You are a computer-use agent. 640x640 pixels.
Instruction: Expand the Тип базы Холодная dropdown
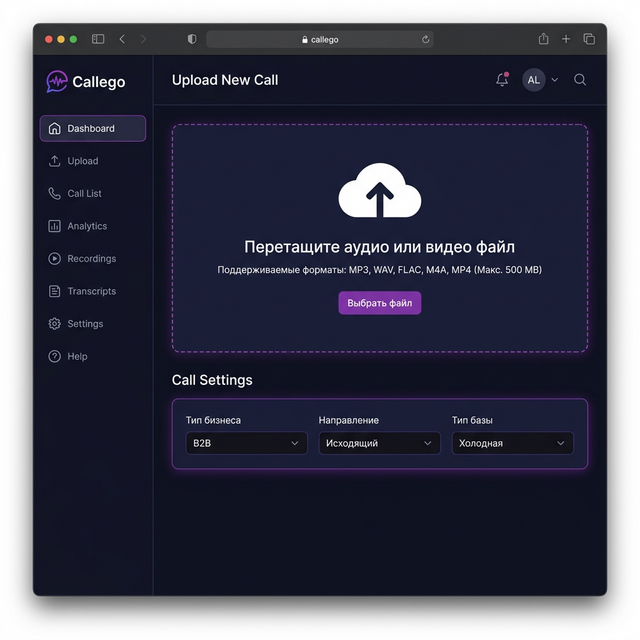(512, 443)
